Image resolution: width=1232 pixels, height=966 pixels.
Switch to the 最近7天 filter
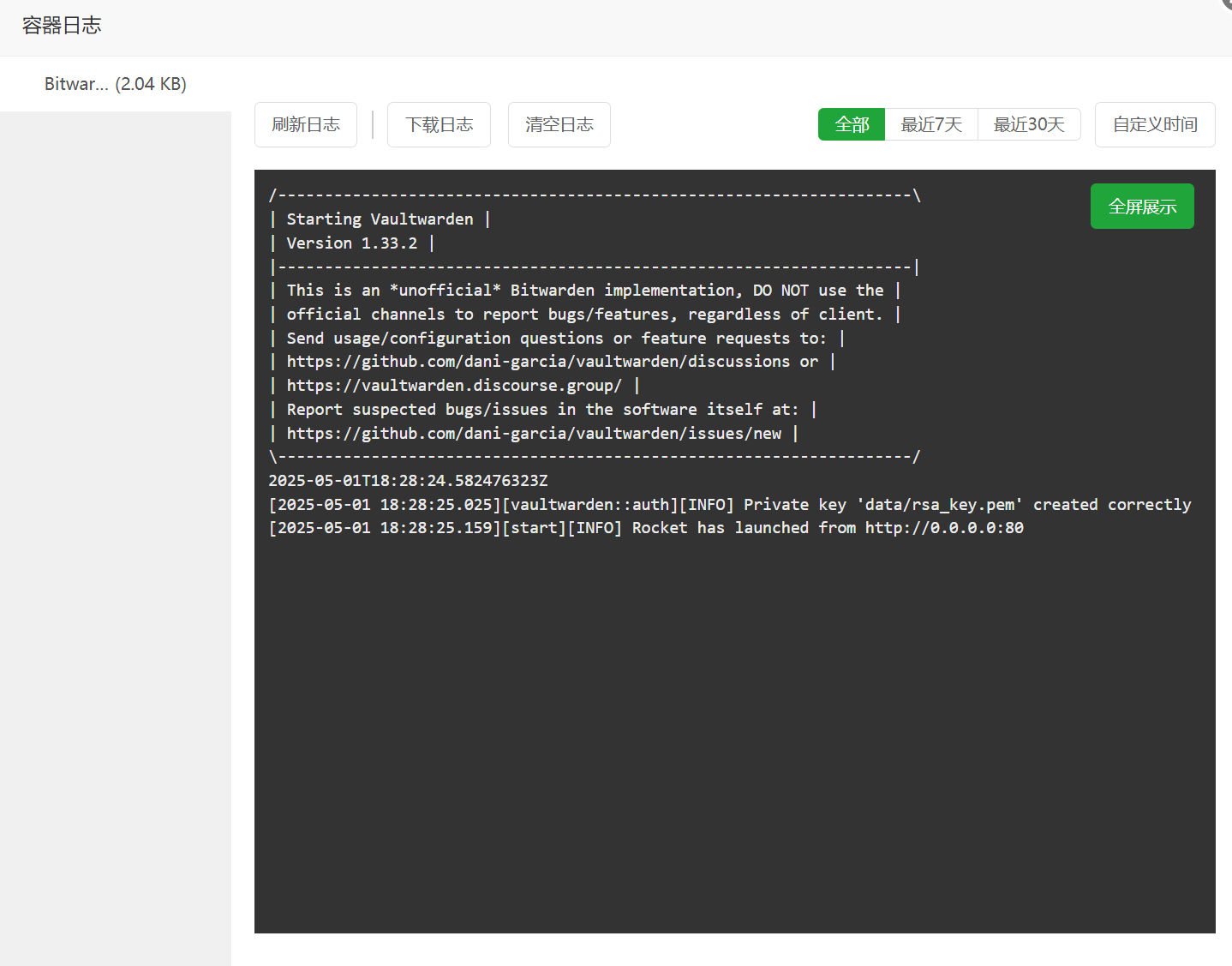click(930, 124)
